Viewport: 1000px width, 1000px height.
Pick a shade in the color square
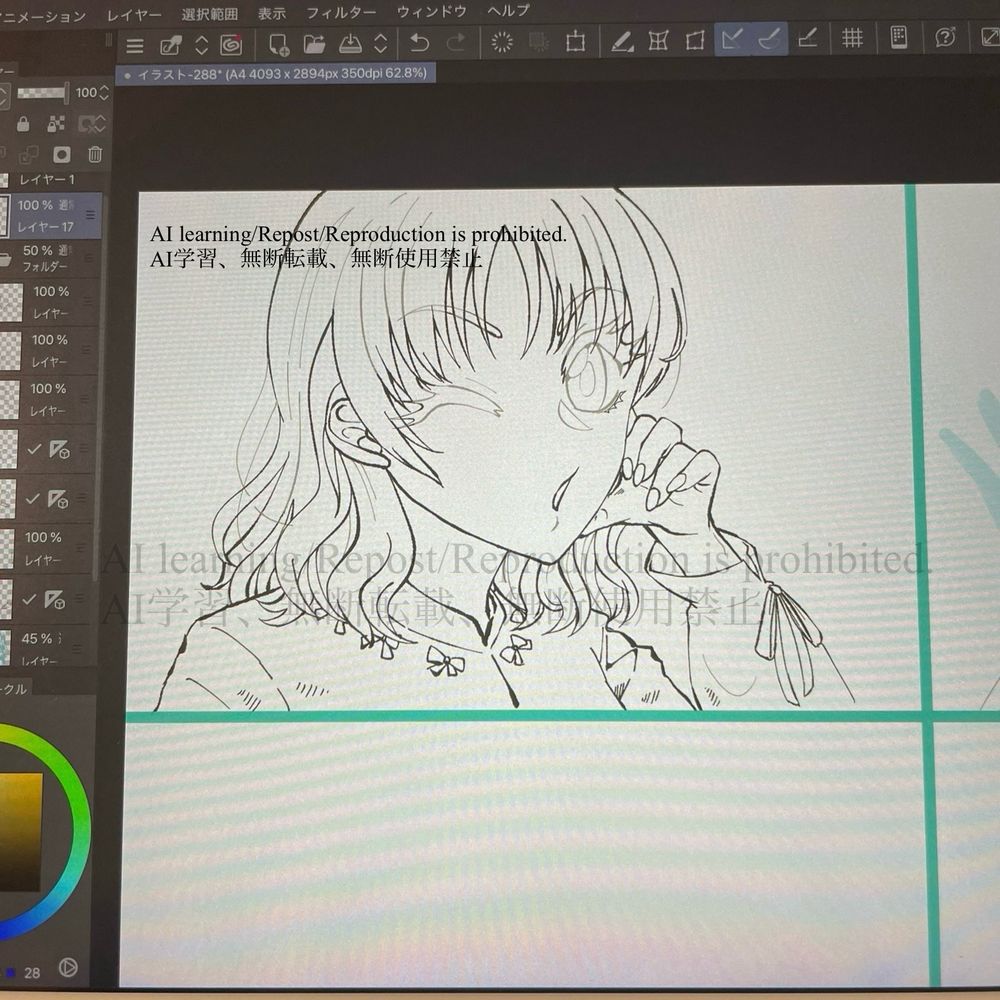tap(20, 831)
